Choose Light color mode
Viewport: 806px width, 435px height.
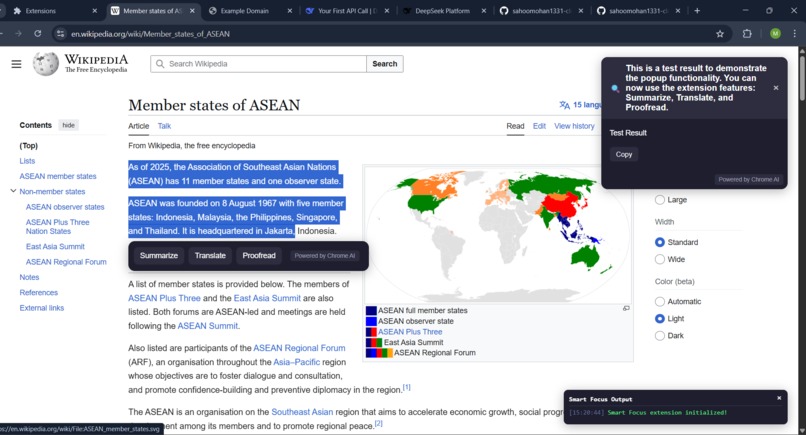(x=660, y=319)
